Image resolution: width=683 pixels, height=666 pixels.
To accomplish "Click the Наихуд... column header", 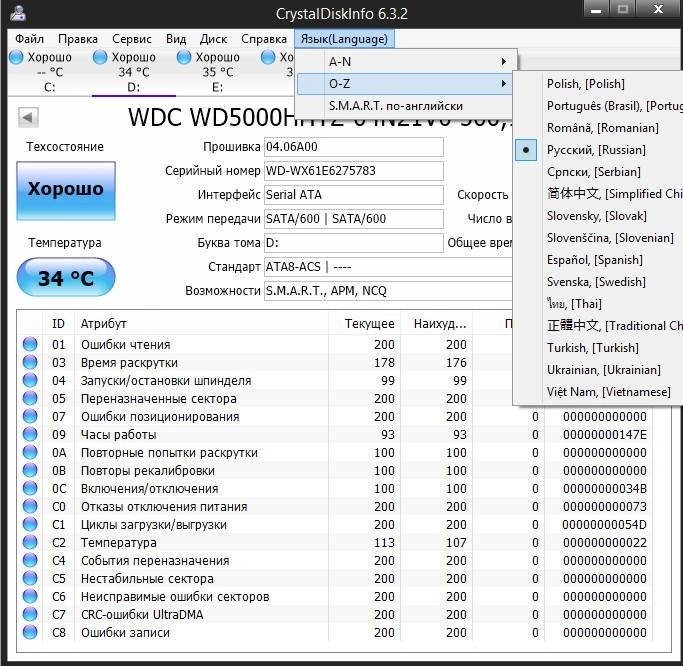I will point(437,323).
